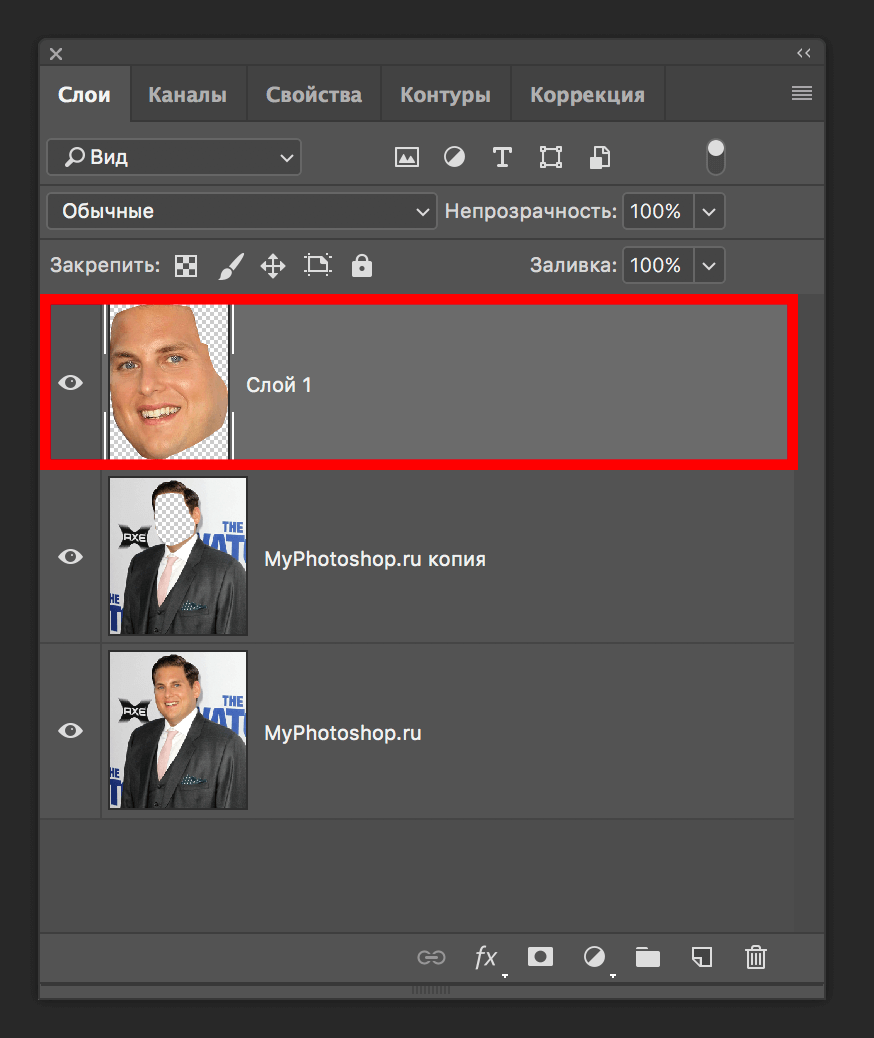Hide the Слой 1 layer
Viewport: 874px width, 1038px height.
(70, 382)
